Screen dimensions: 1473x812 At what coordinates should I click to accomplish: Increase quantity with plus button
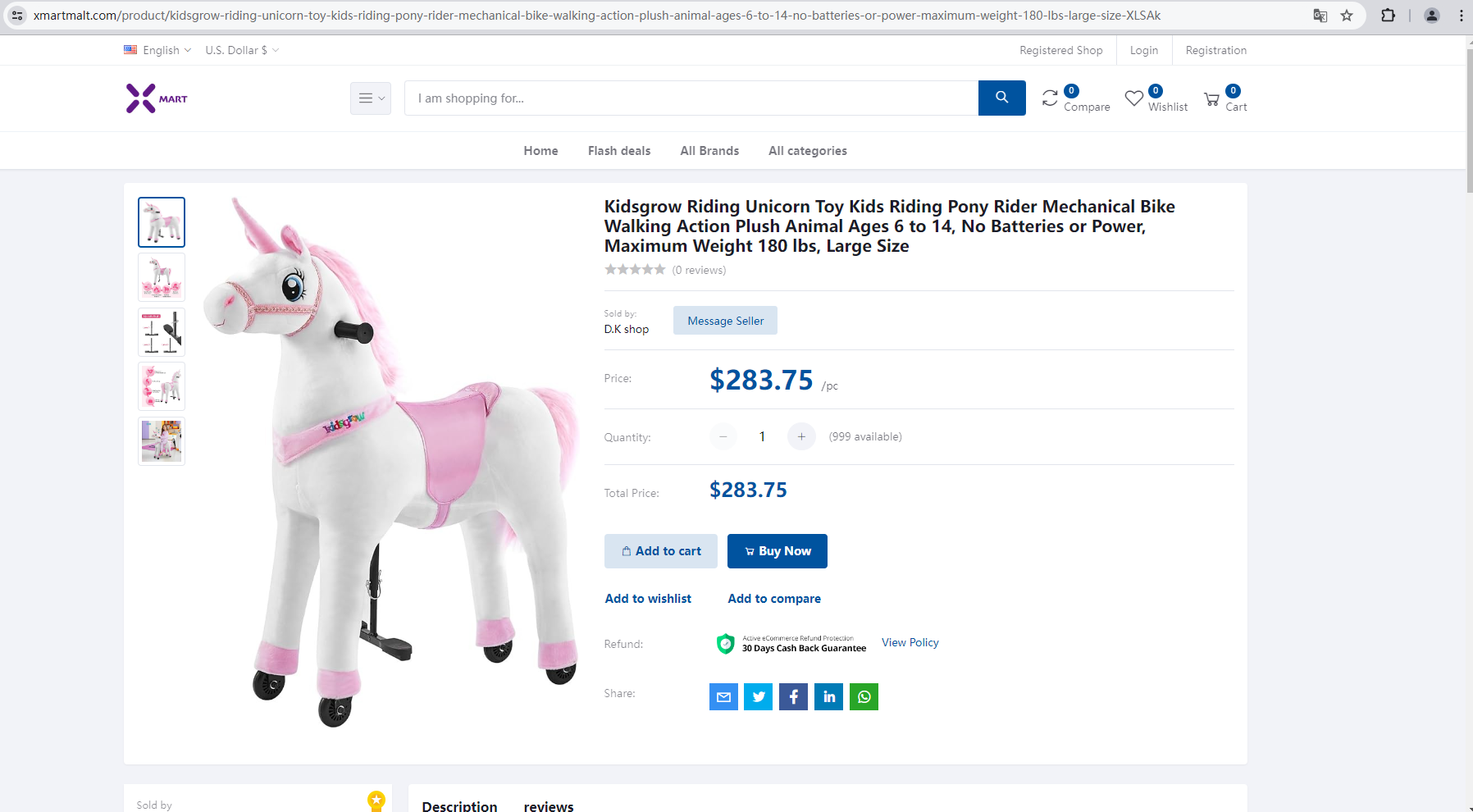pyautogui.click(x=801, y=436)
